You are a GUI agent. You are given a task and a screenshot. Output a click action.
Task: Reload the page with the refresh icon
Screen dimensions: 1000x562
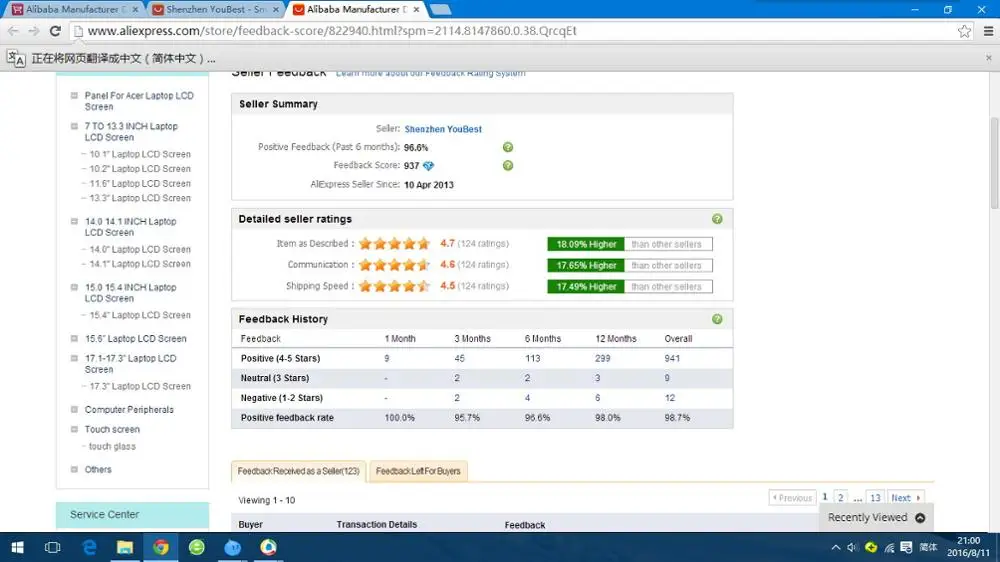[55, 31]
